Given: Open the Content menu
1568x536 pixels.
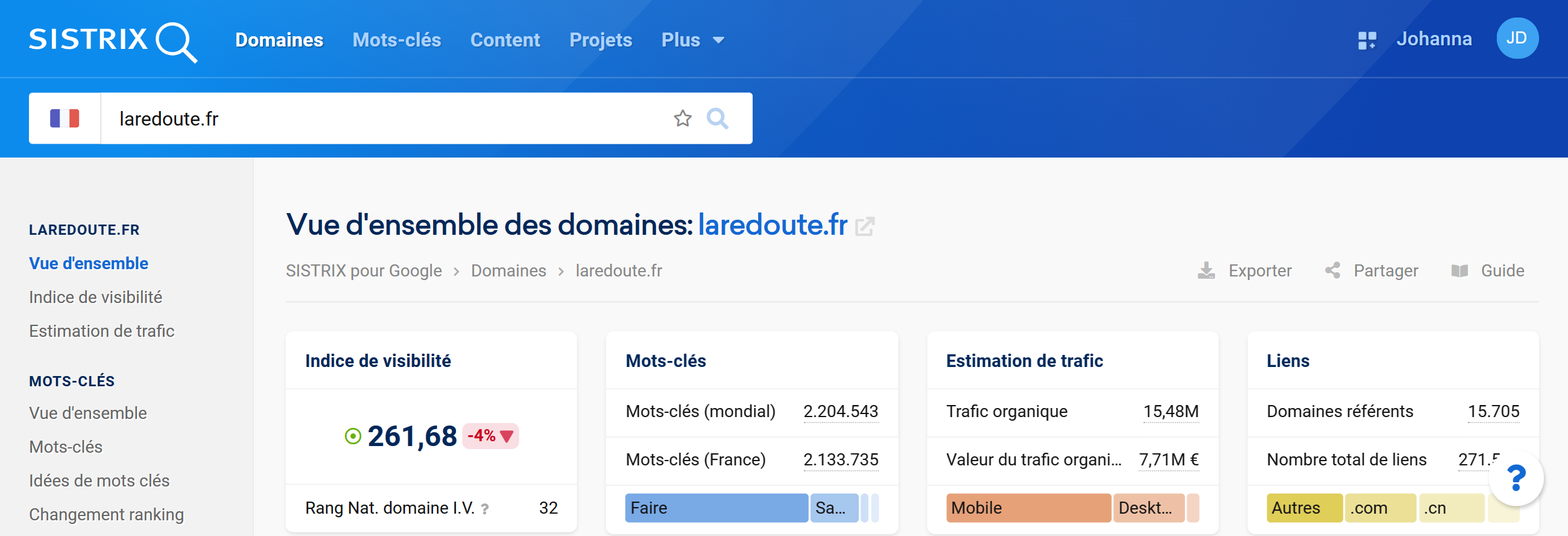Looking at the screenshot, I should (x=505, y=40).
